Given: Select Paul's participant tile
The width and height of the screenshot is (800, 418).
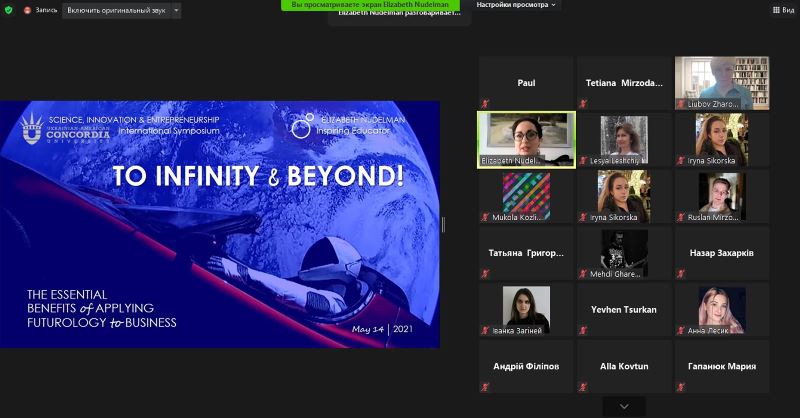Looking at the screenshot, I should (526, 83).
